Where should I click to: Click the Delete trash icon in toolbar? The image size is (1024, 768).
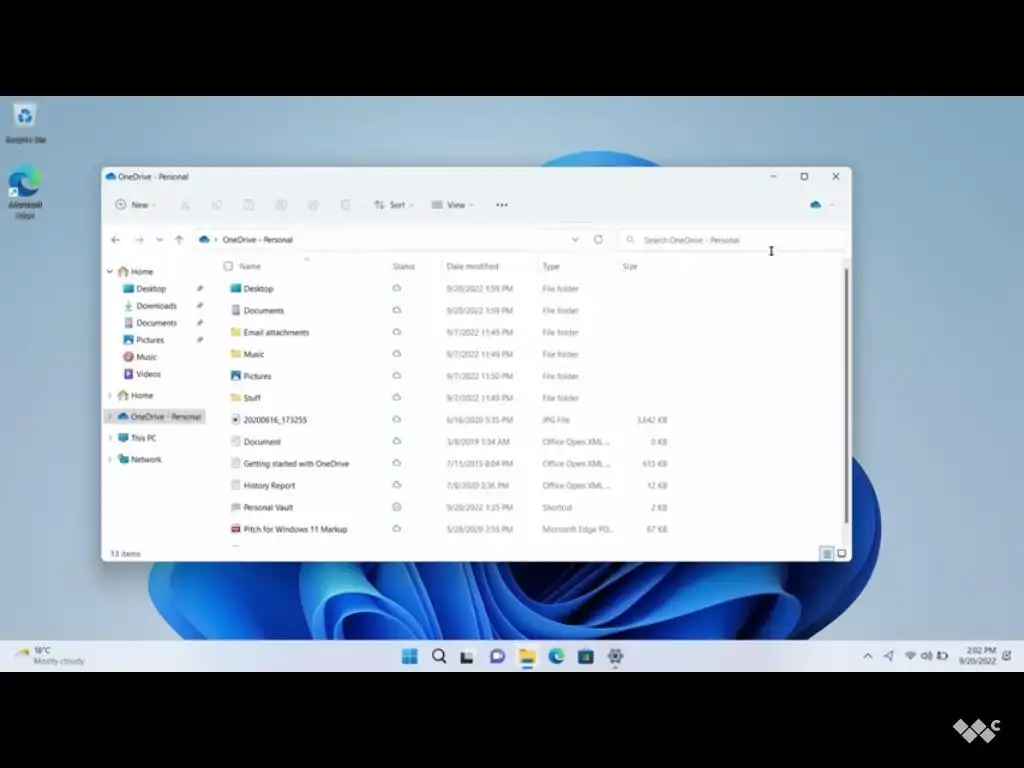coord(345,205)
